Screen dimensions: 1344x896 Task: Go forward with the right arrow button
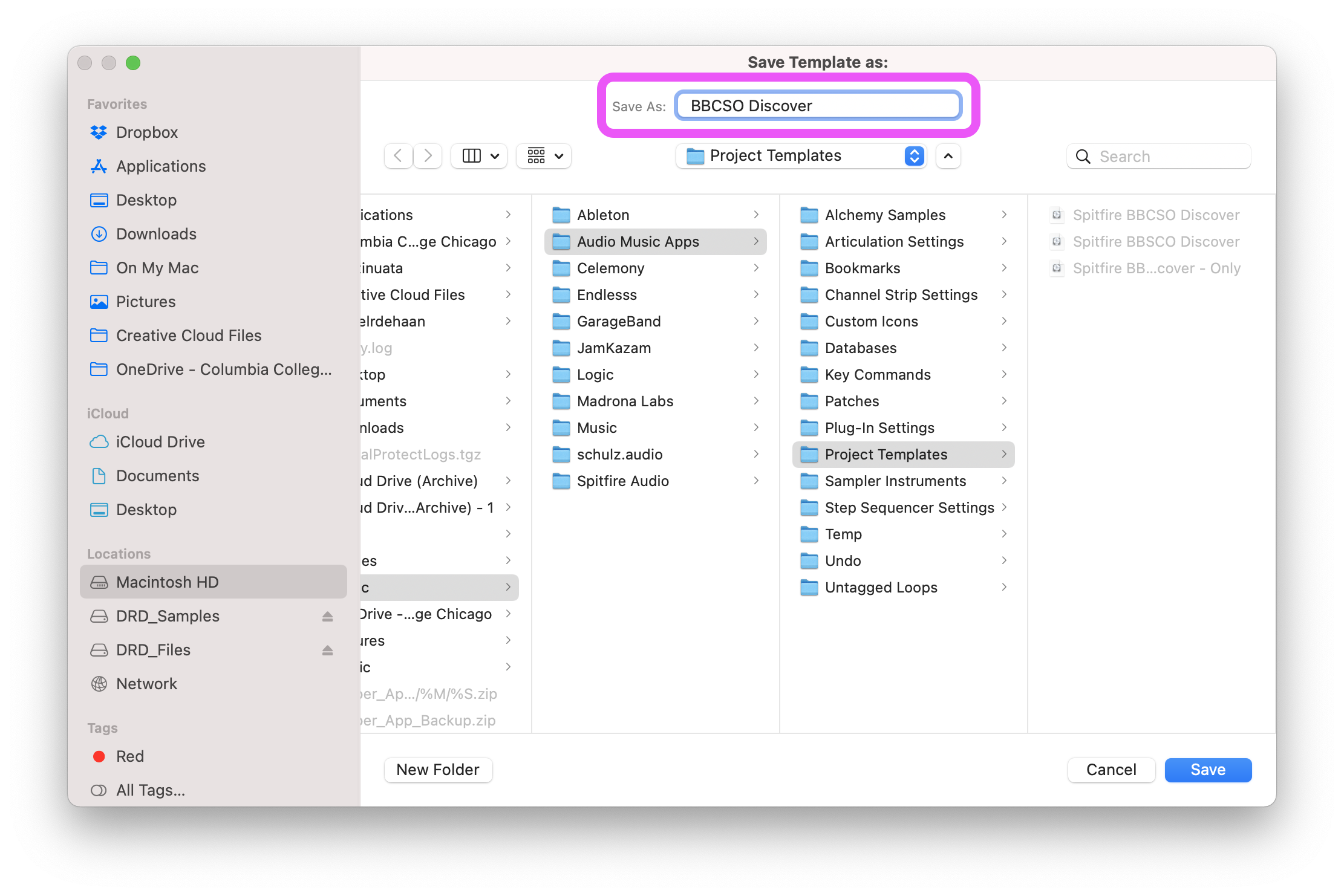[428, 156]
